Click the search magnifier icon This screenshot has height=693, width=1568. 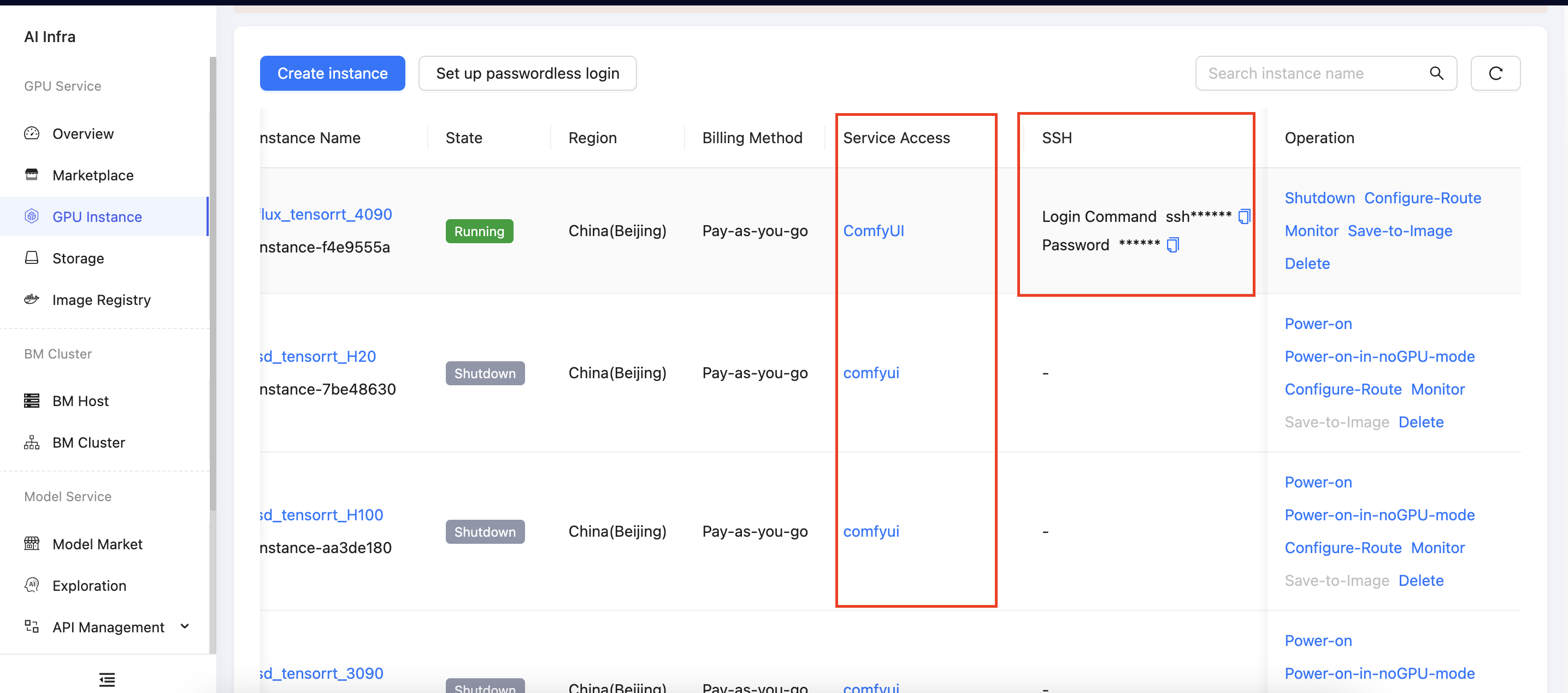point(1436,74)
